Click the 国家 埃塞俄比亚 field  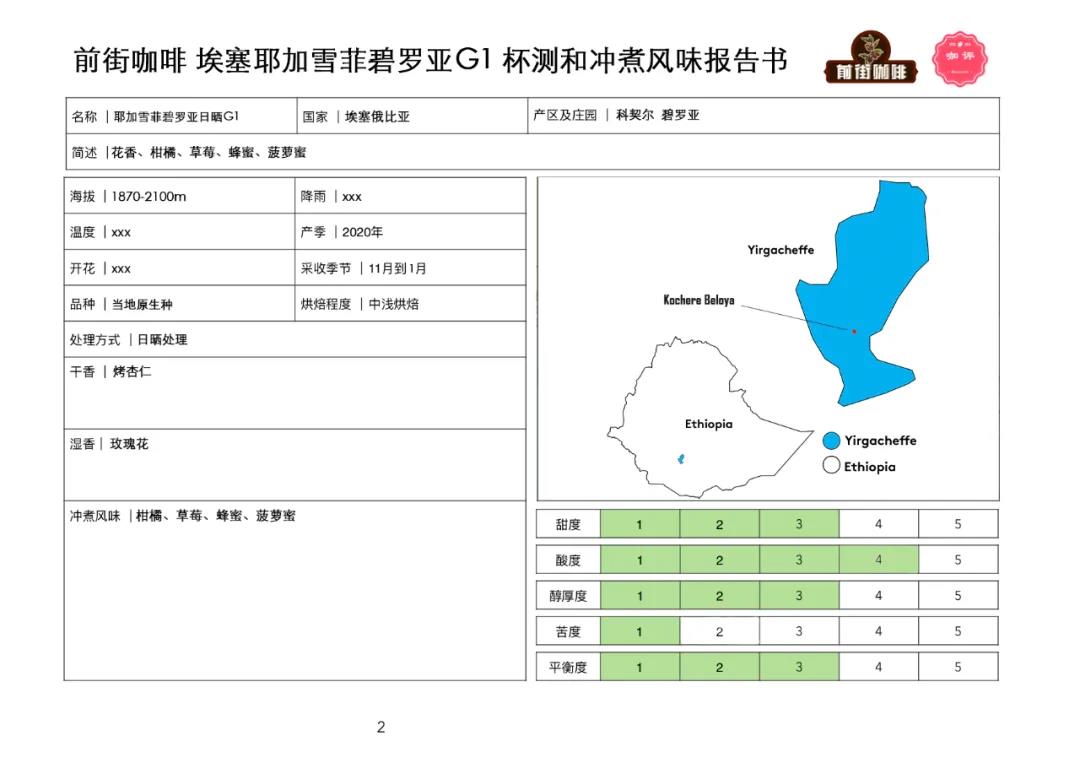410,116
